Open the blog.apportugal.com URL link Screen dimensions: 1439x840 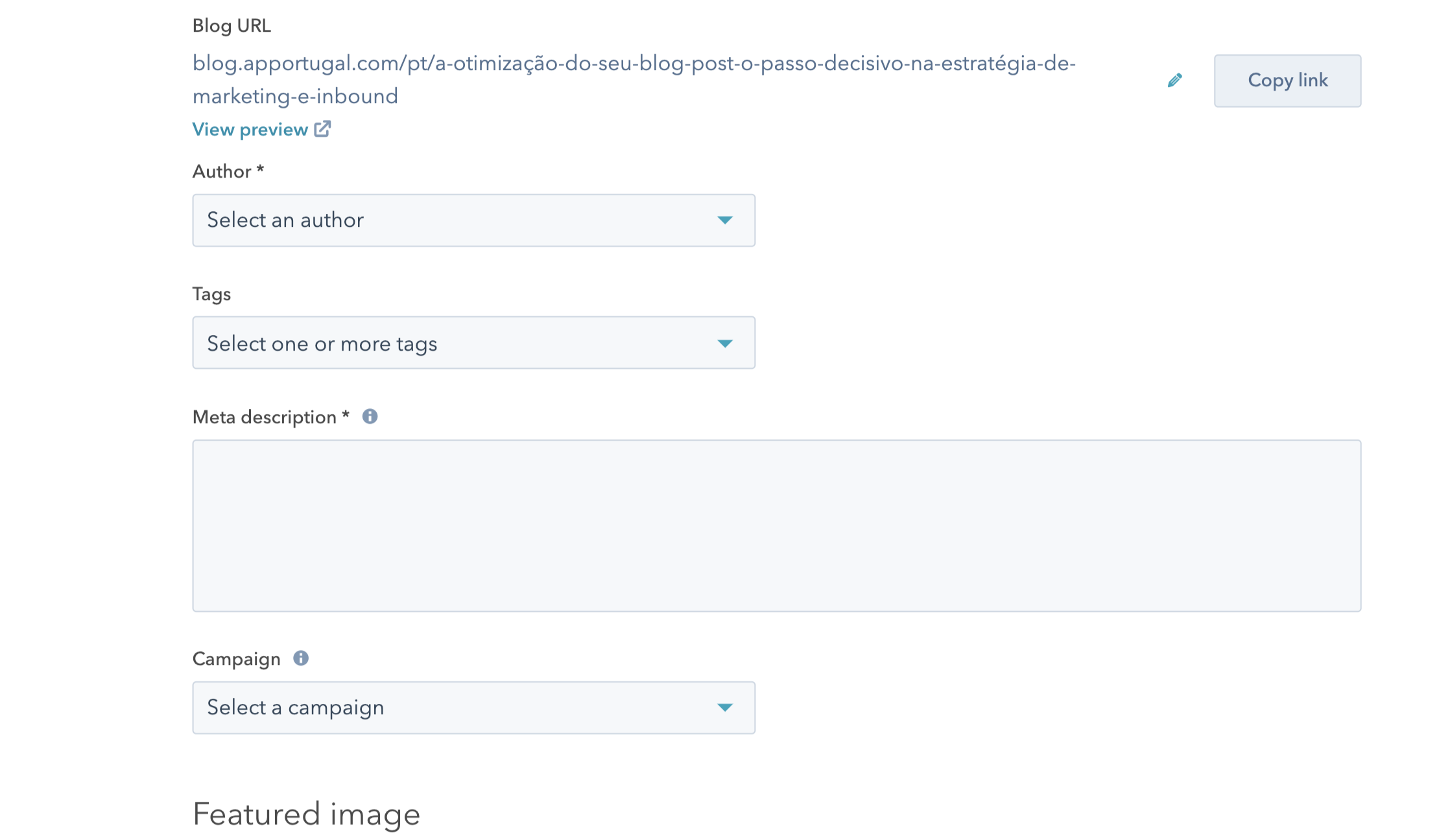634,80
